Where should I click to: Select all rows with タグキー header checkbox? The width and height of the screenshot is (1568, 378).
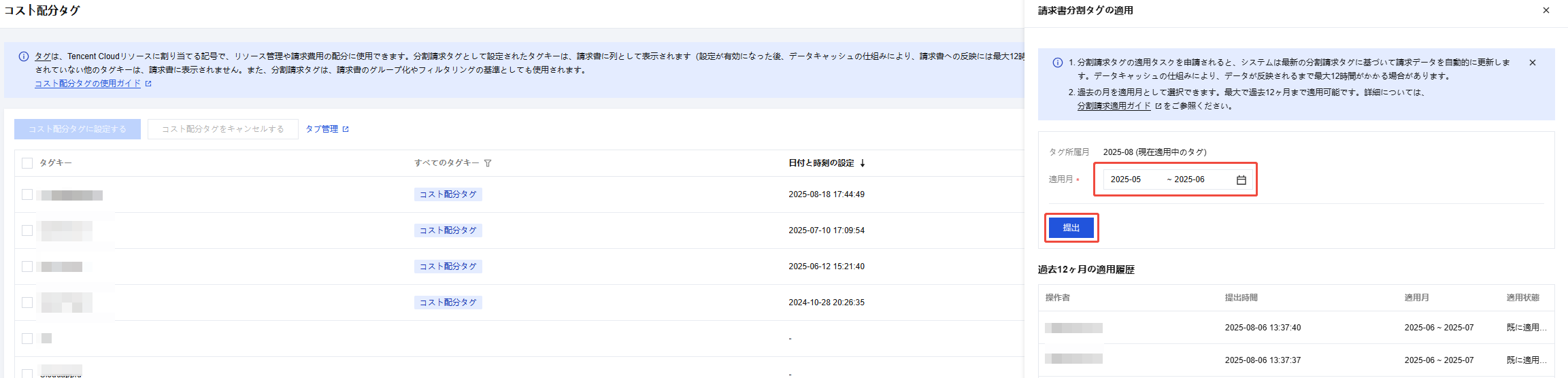[x=27, y=163]
